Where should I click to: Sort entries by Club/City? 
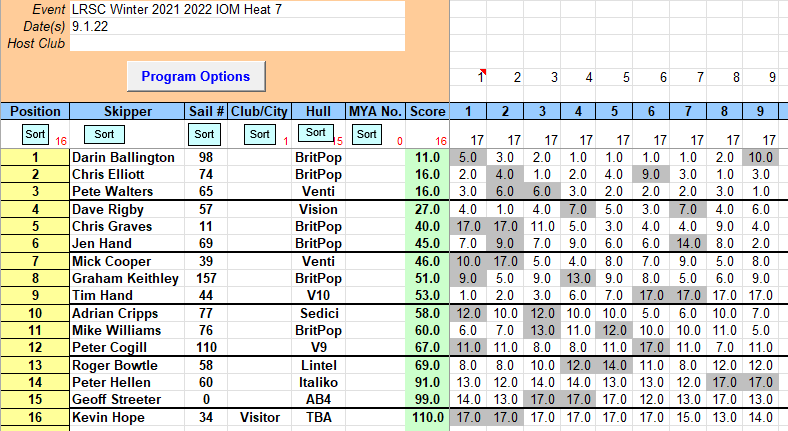(259, 134)
